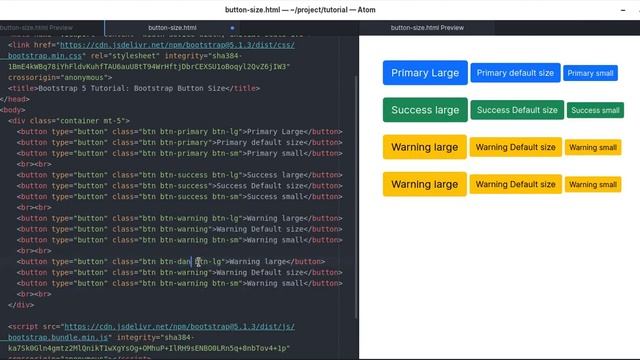The width and height of the screenshot is (640, 360).
Task: Click the Success Default size button
Action: [x=517, y=110]
